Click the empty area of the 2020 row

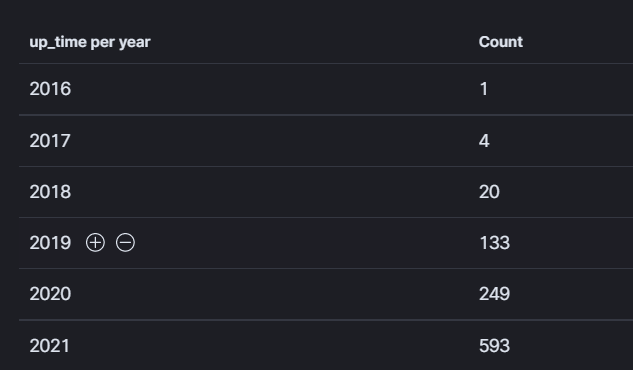pos(275,294)
